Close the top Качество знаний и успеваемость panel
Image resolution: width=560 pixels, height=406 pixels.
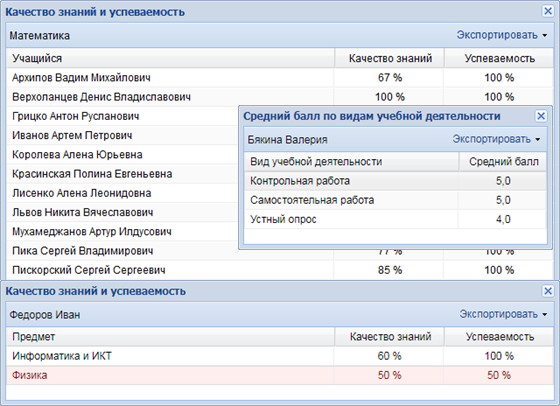click(548, 11)
